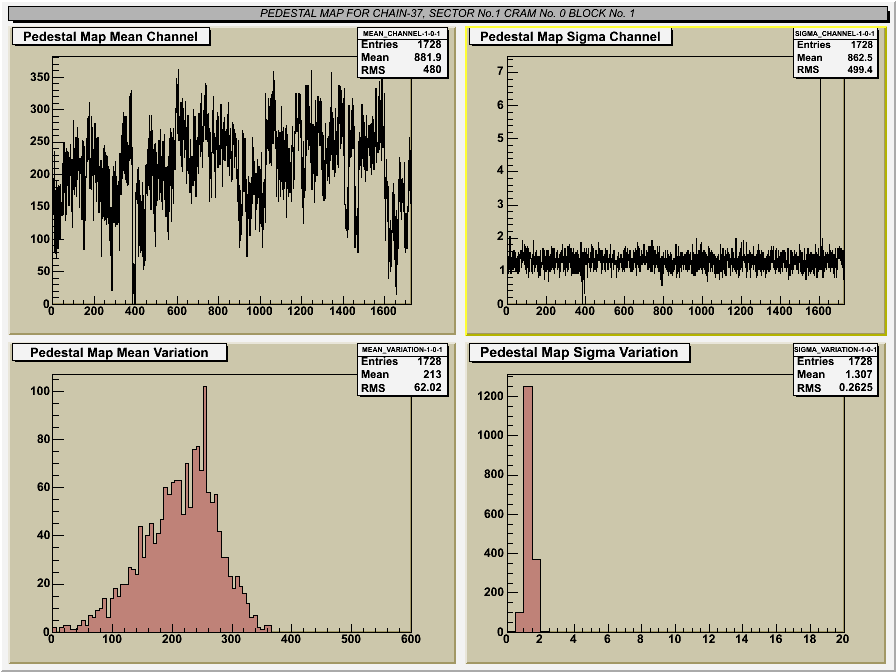
Task: Click y-axis label 7 on Sigma Channel plot
Action: point(501,71)
